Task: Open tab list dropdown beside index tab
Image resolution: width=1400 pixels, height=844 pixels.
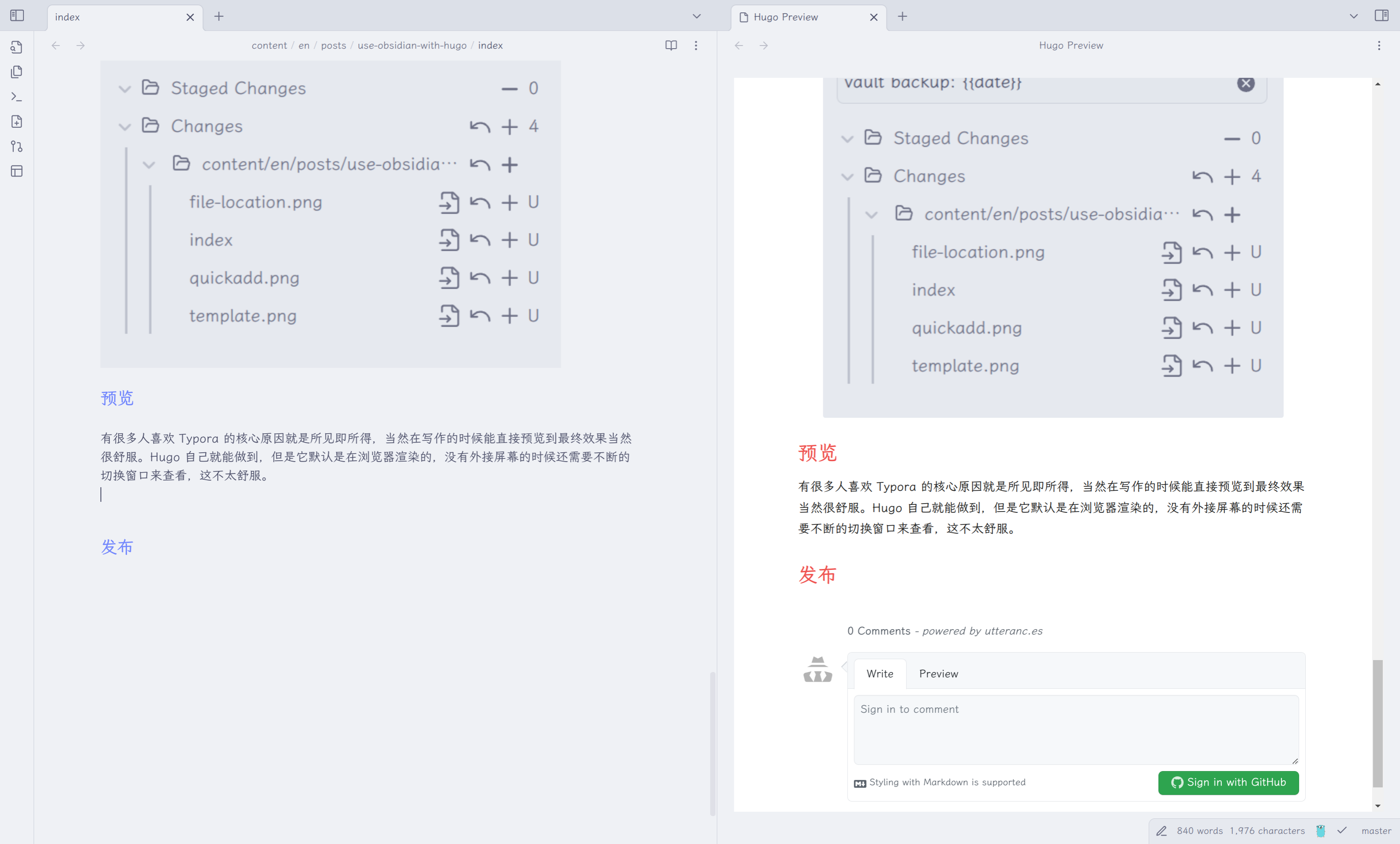Action: (697, 16)
